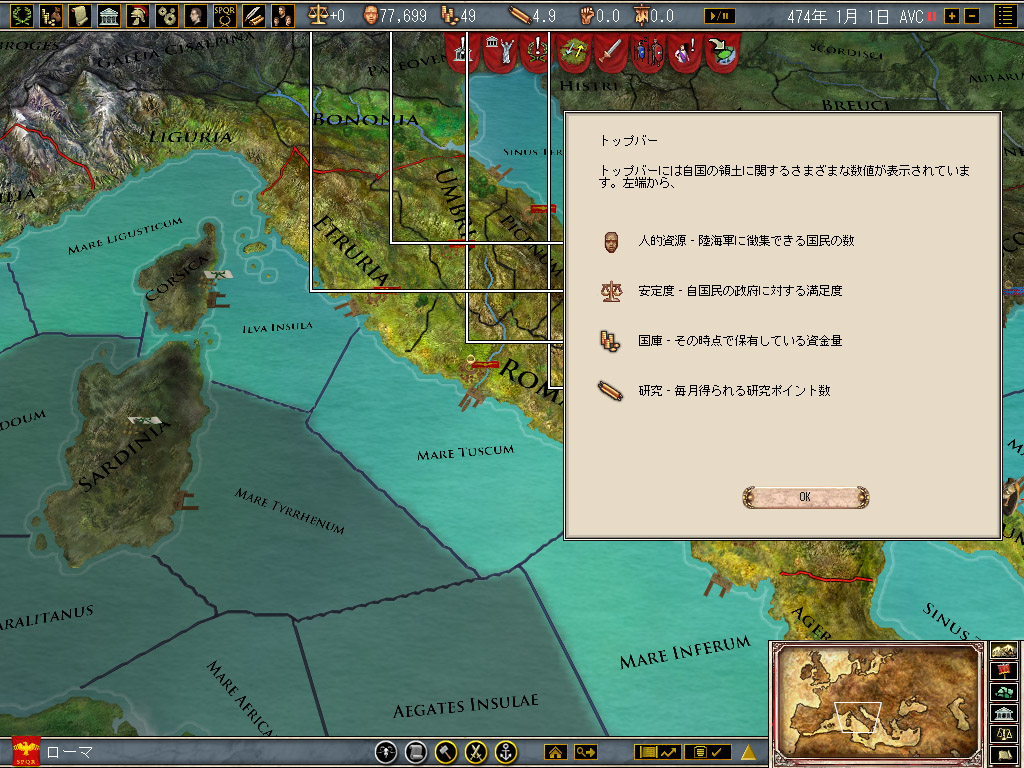This screenshot has width=1024, height=768.
Task: Open the red alert banner with the woman and exclamation mark
Action: (685, 52)
